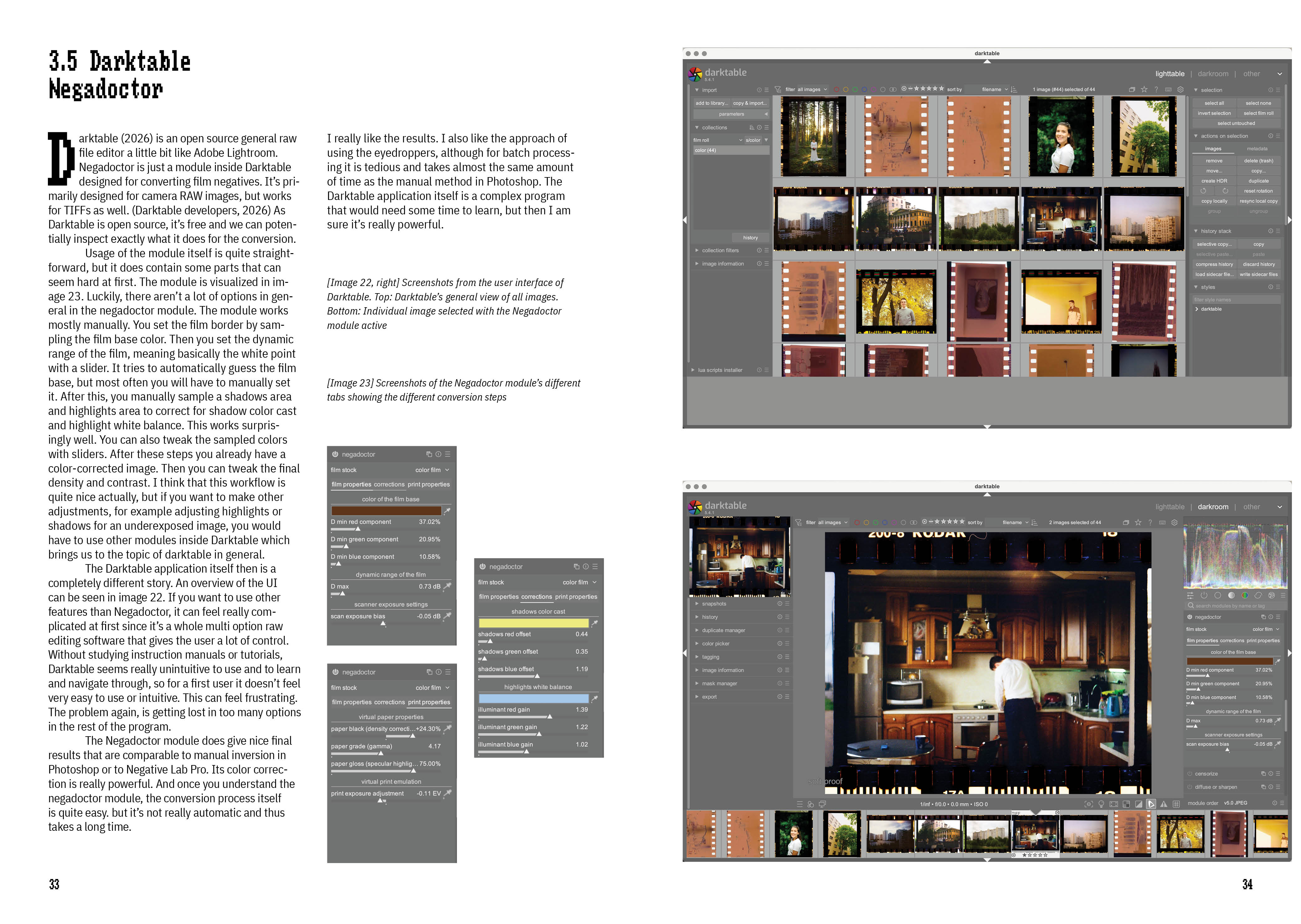The height and width of the screenshot is (924, 1301).
Task: Toggle power of the film properties negadoctor panel
Action: click(335, 454)
